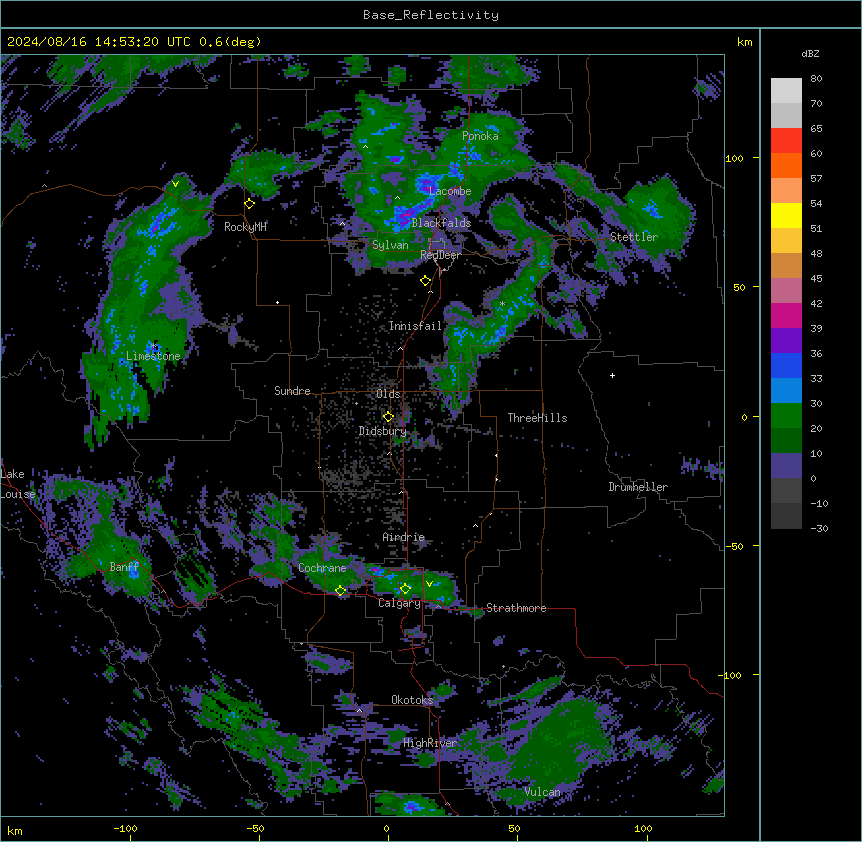Click the Okotoks town label
Image resolution: width=862 pixels, height=842 pixels.
(412, 700)
